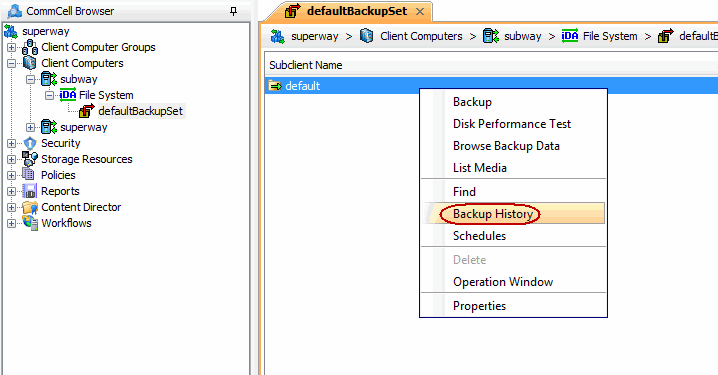Expand the Policies tree node
Image resolution: width=718 pixels, height=375 pixels.
tap(11, 175)
